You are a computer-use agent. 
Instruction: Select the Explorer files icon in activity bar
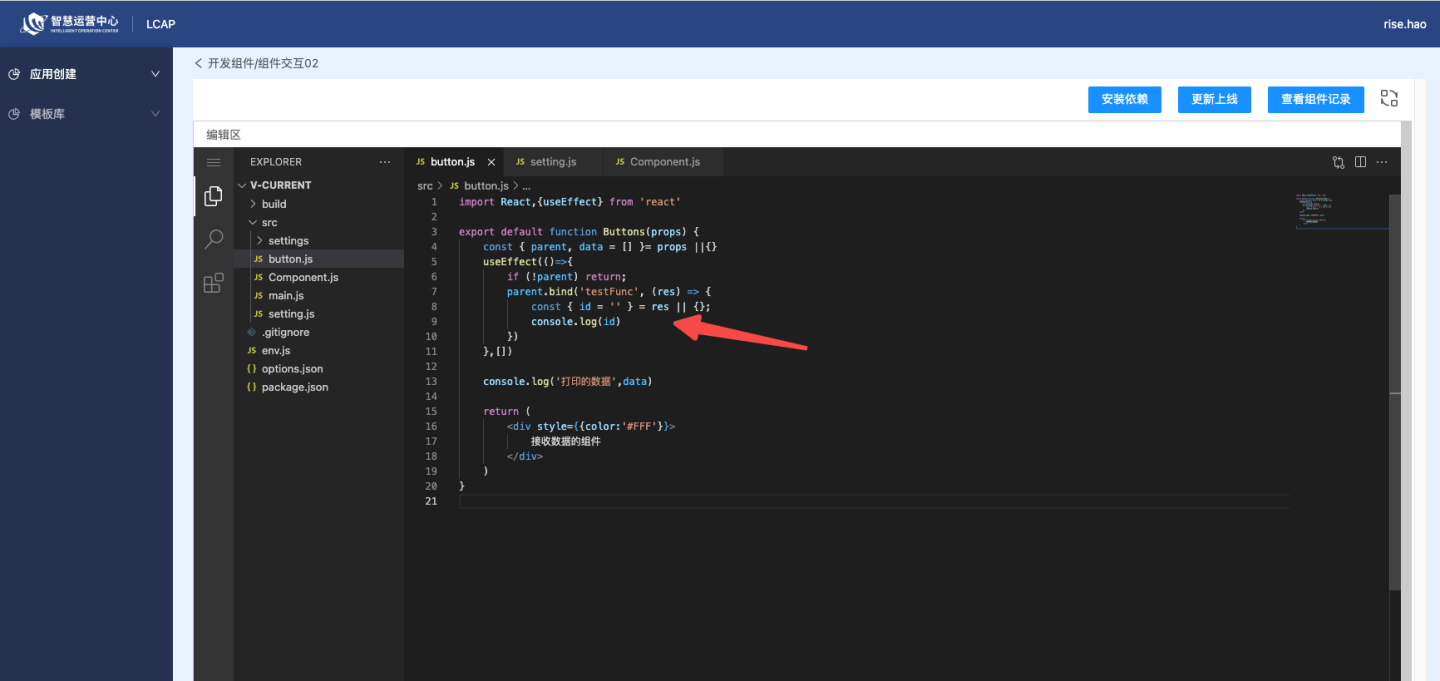213,196
